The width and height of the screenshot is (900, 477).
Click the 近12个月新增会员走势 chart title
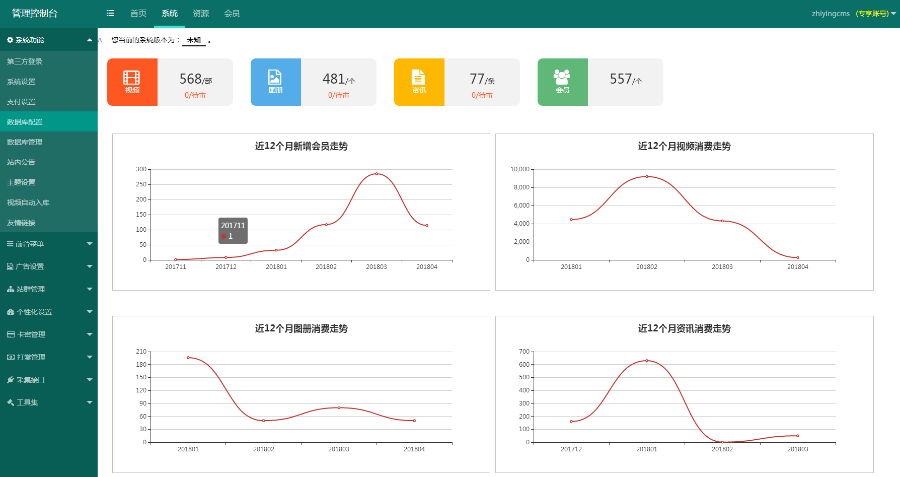(x=301, y=146)
